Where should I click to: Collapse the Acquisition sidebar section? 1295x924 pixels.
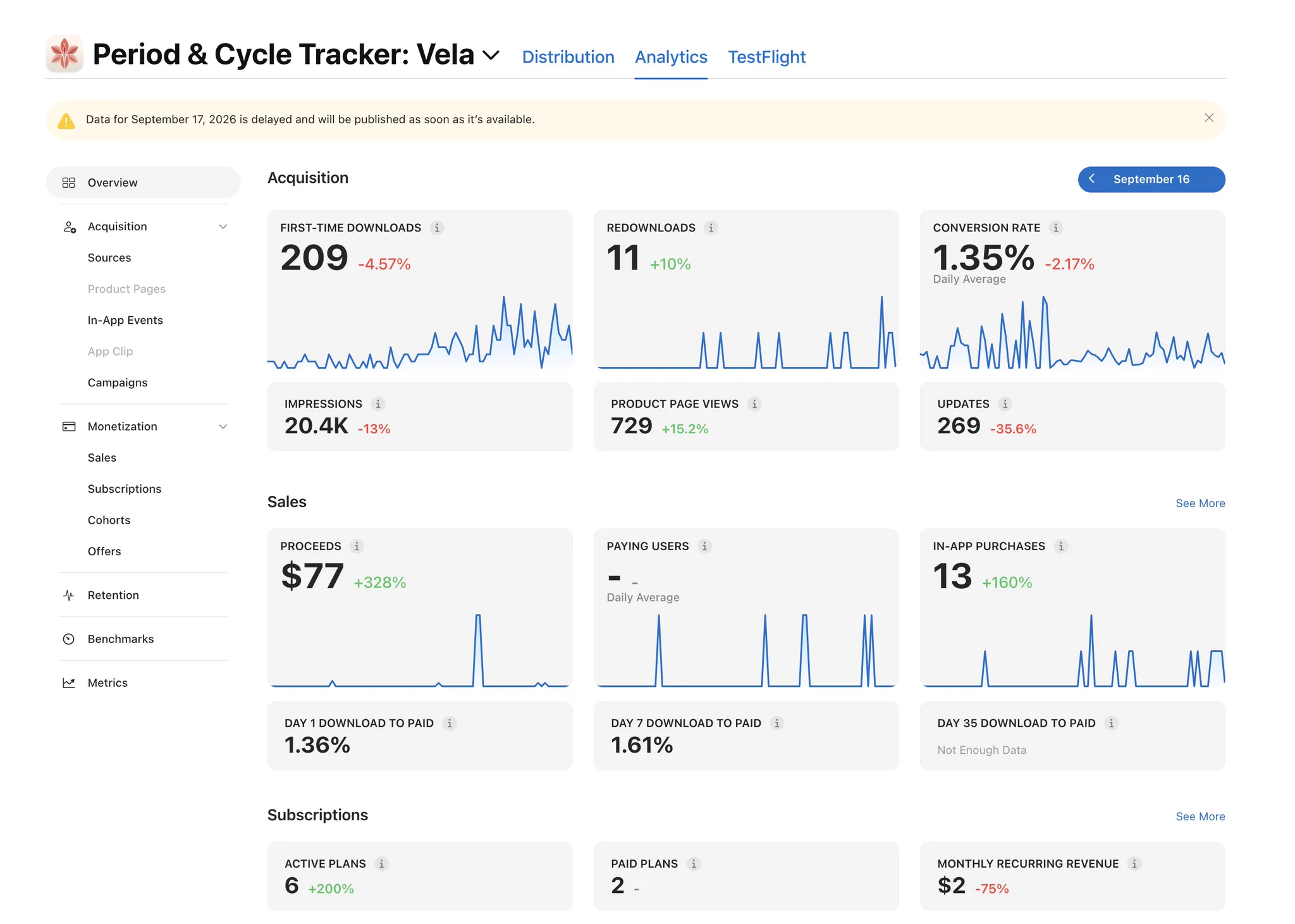tap(223, 227)
